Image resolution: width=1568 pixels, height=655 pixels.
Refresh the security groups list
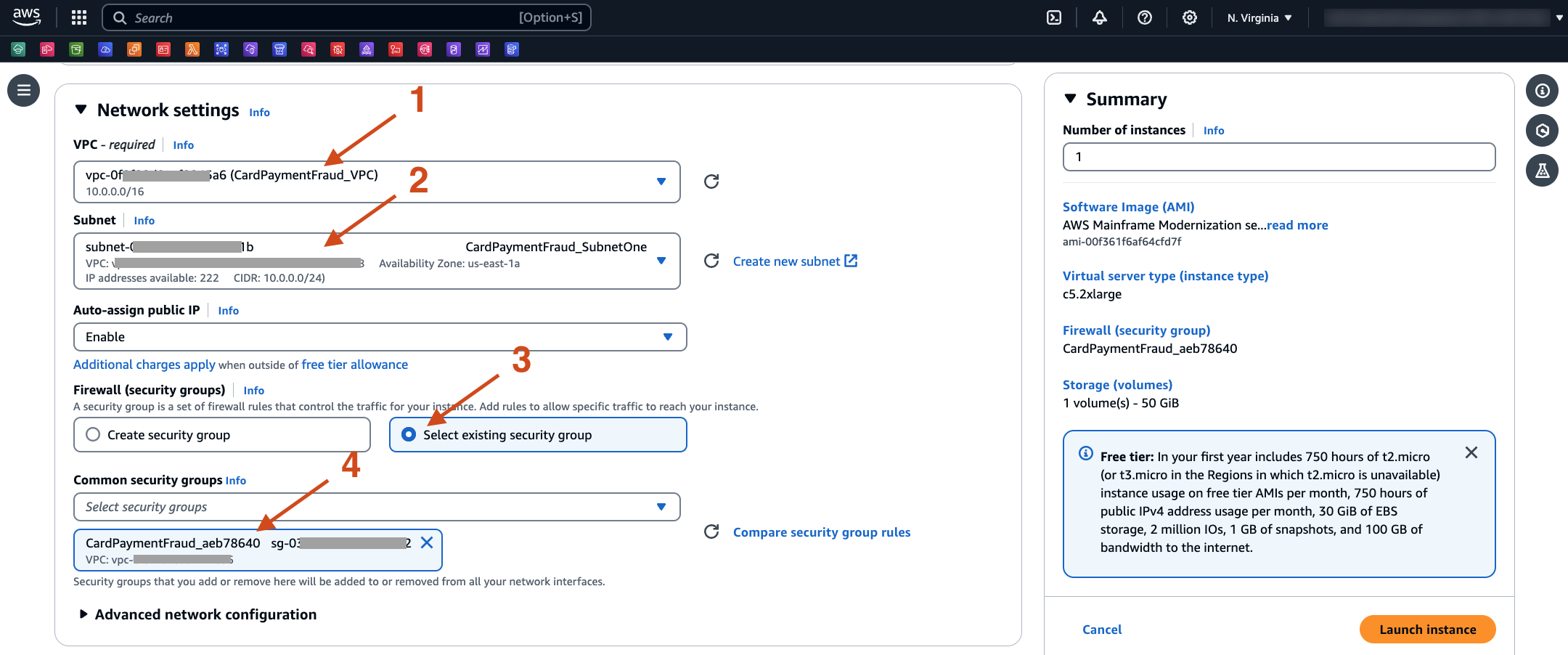pyautogui.click(x=711, y=532)
